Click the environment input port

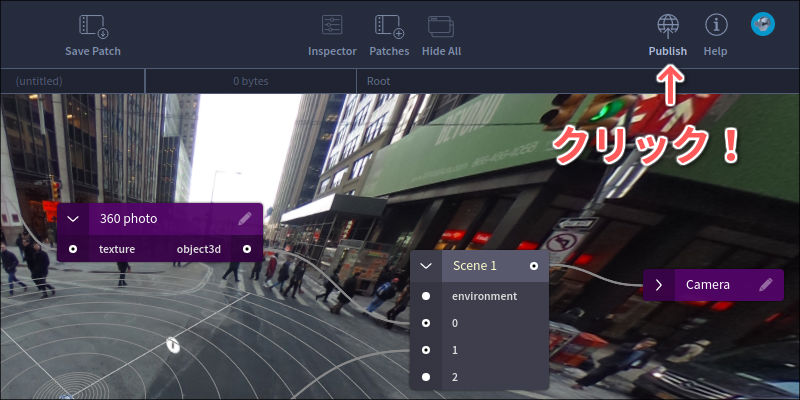coord(426,296)
